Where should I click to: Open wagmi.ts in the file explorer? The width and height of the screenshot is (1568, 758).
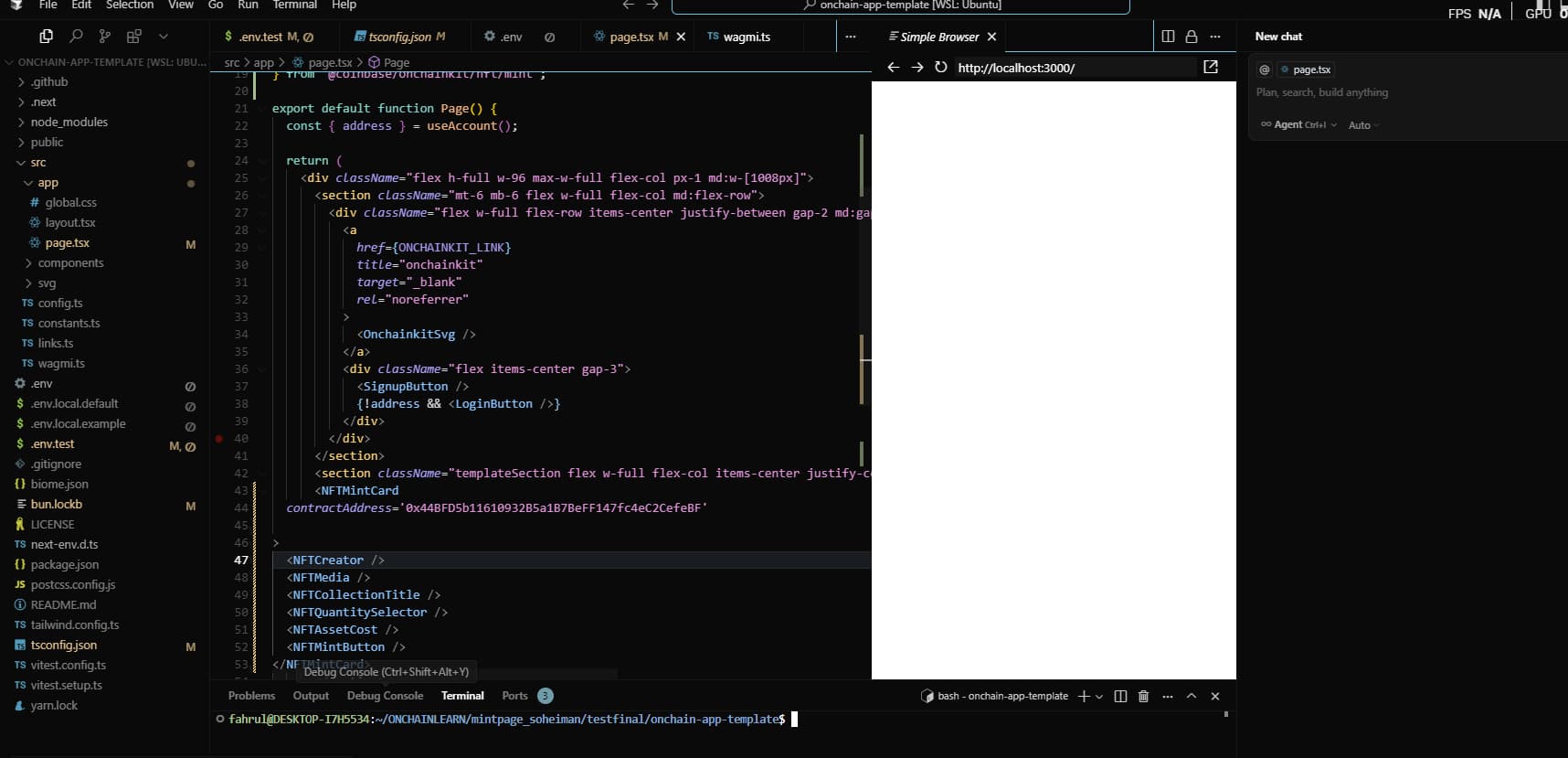[60, 364]
